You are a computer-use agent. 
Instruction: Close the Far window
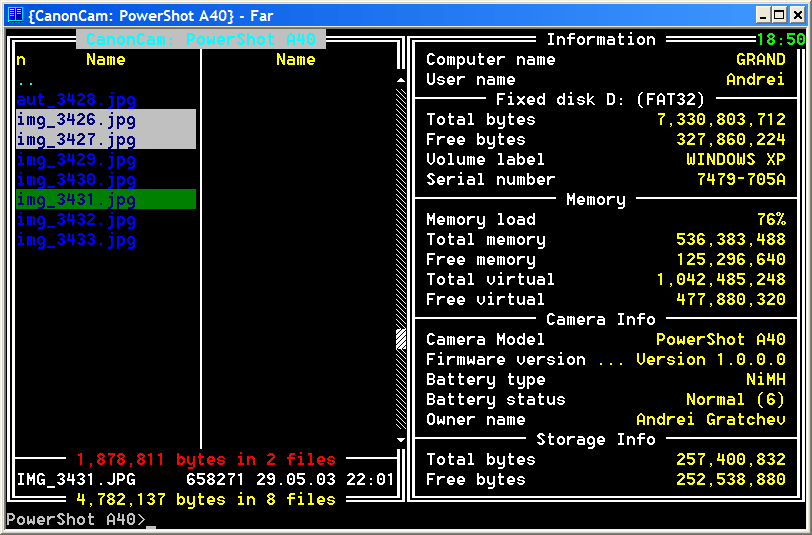pyautogui.click(x=798, y=16)
